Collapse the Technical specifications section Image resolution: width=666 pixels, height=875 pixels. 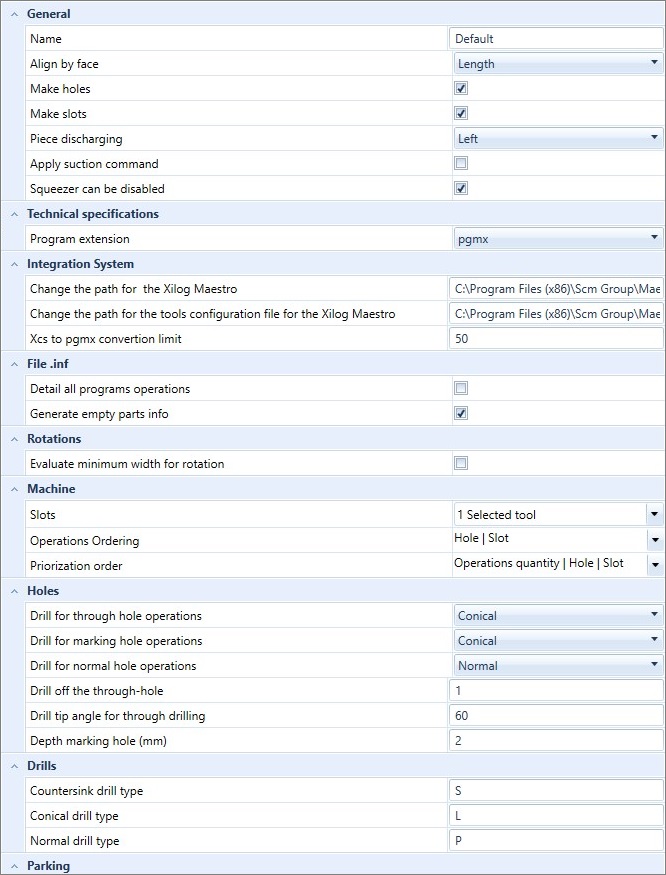point(15,214)
